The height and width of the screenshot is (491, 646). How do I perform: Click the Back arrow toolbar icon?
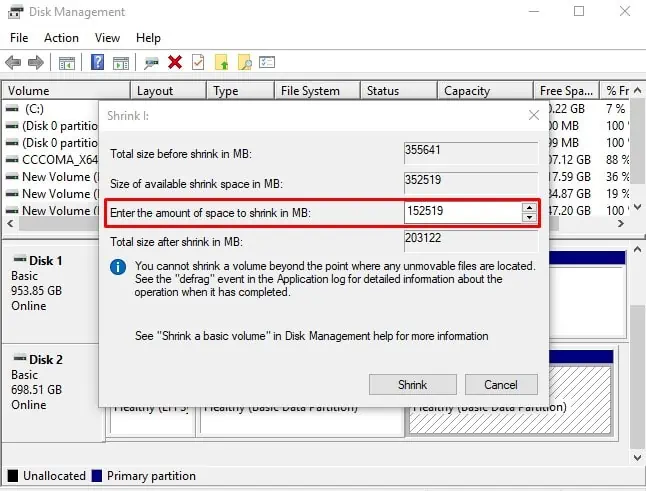click(13, 63)
